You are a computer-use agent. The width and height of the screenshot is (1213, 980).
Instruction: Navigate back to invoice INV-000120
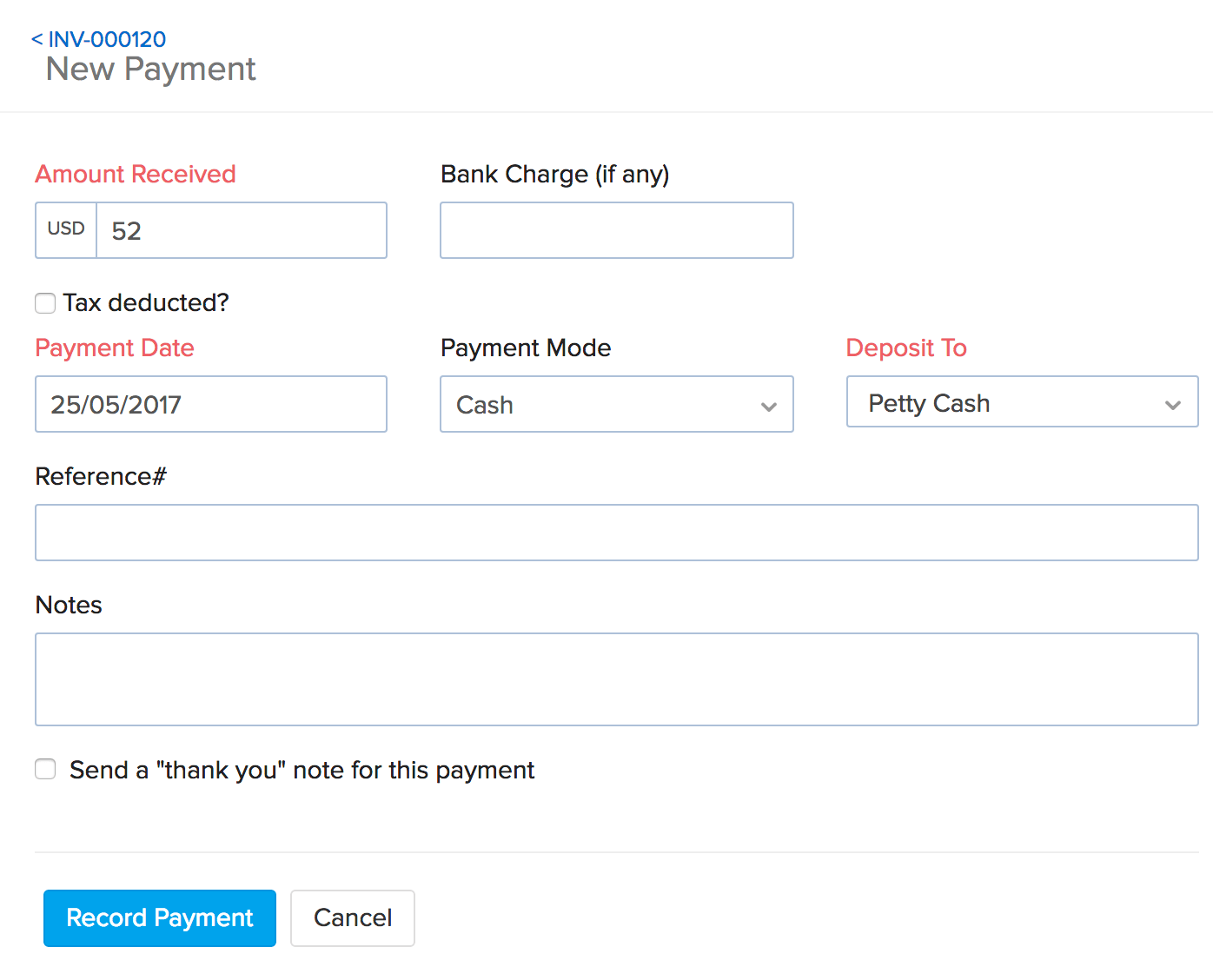click(x=98, y=38)
